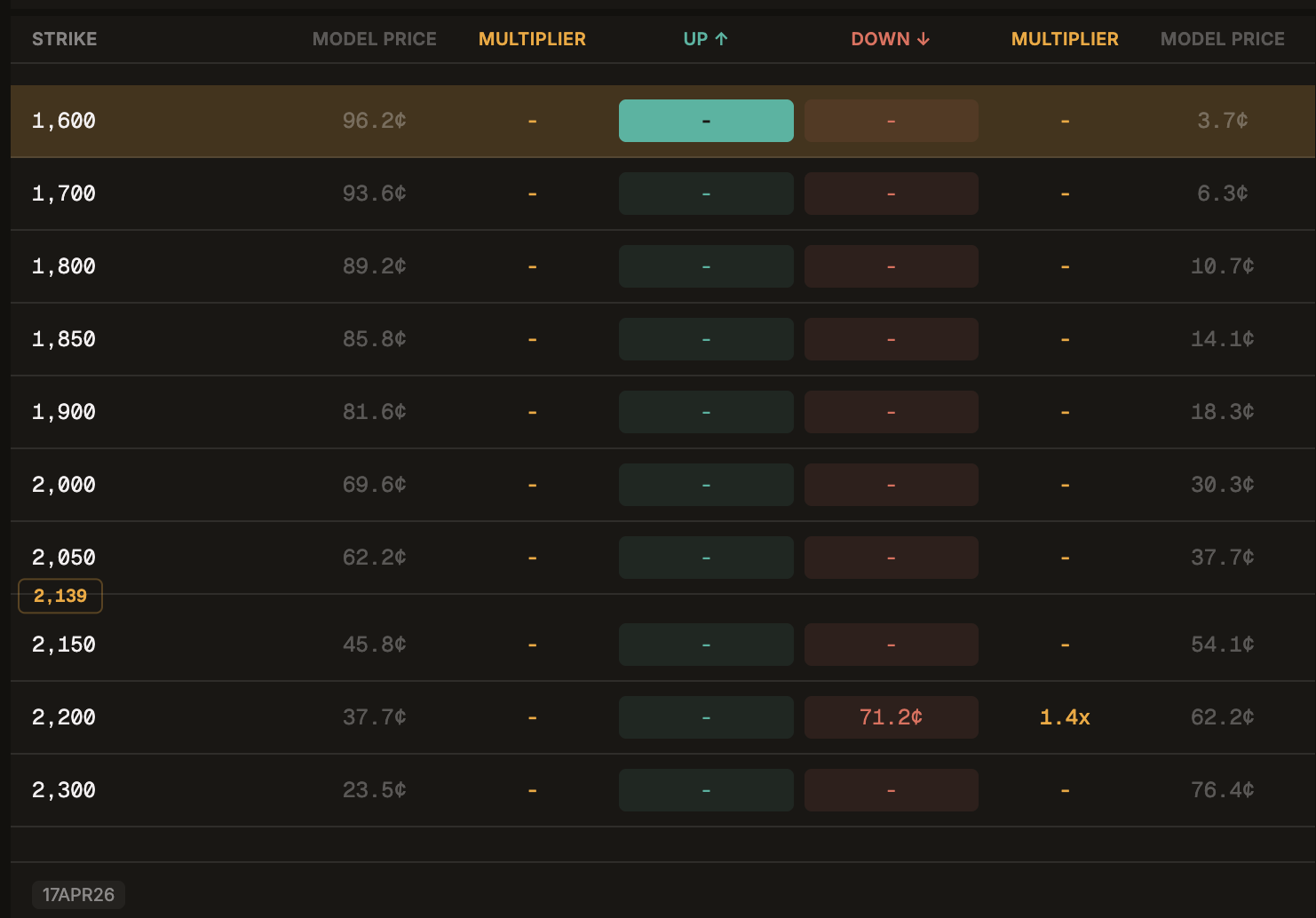
Task: Select UP for strike 2,150
Action: point(706,645)
